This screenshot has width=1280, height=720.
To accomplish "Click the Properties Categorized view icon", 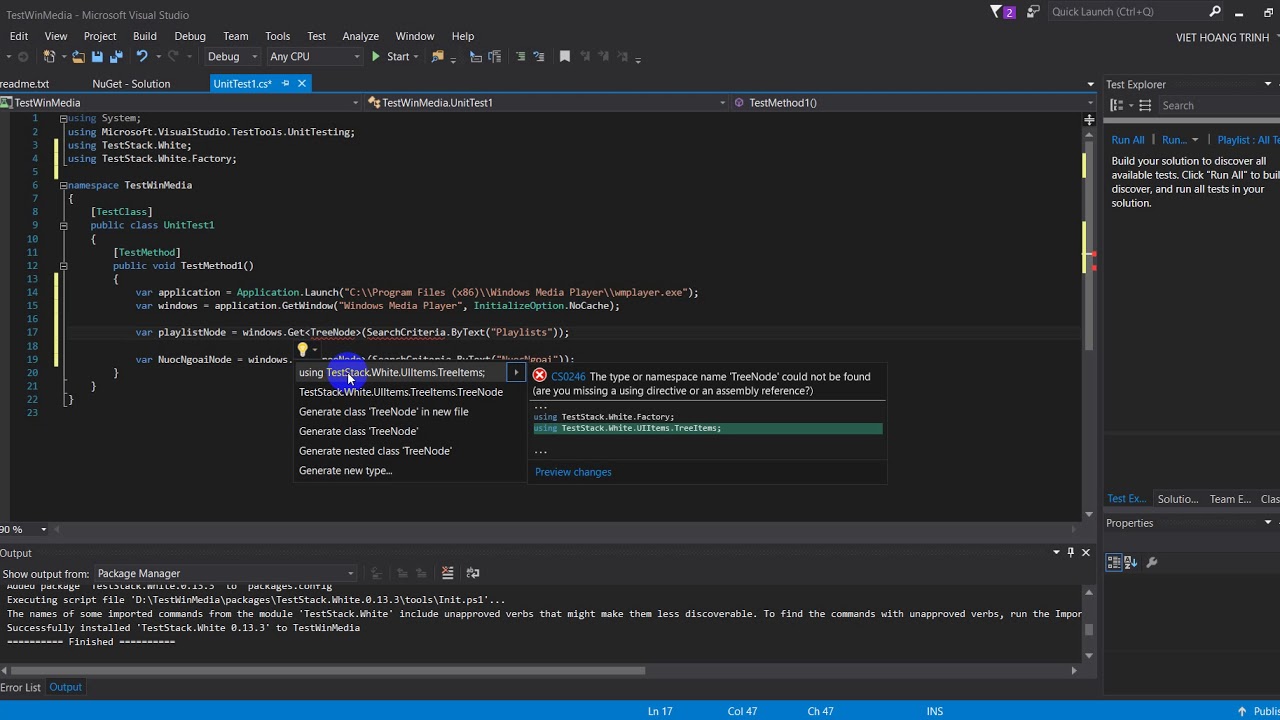I will point(1114,563).
